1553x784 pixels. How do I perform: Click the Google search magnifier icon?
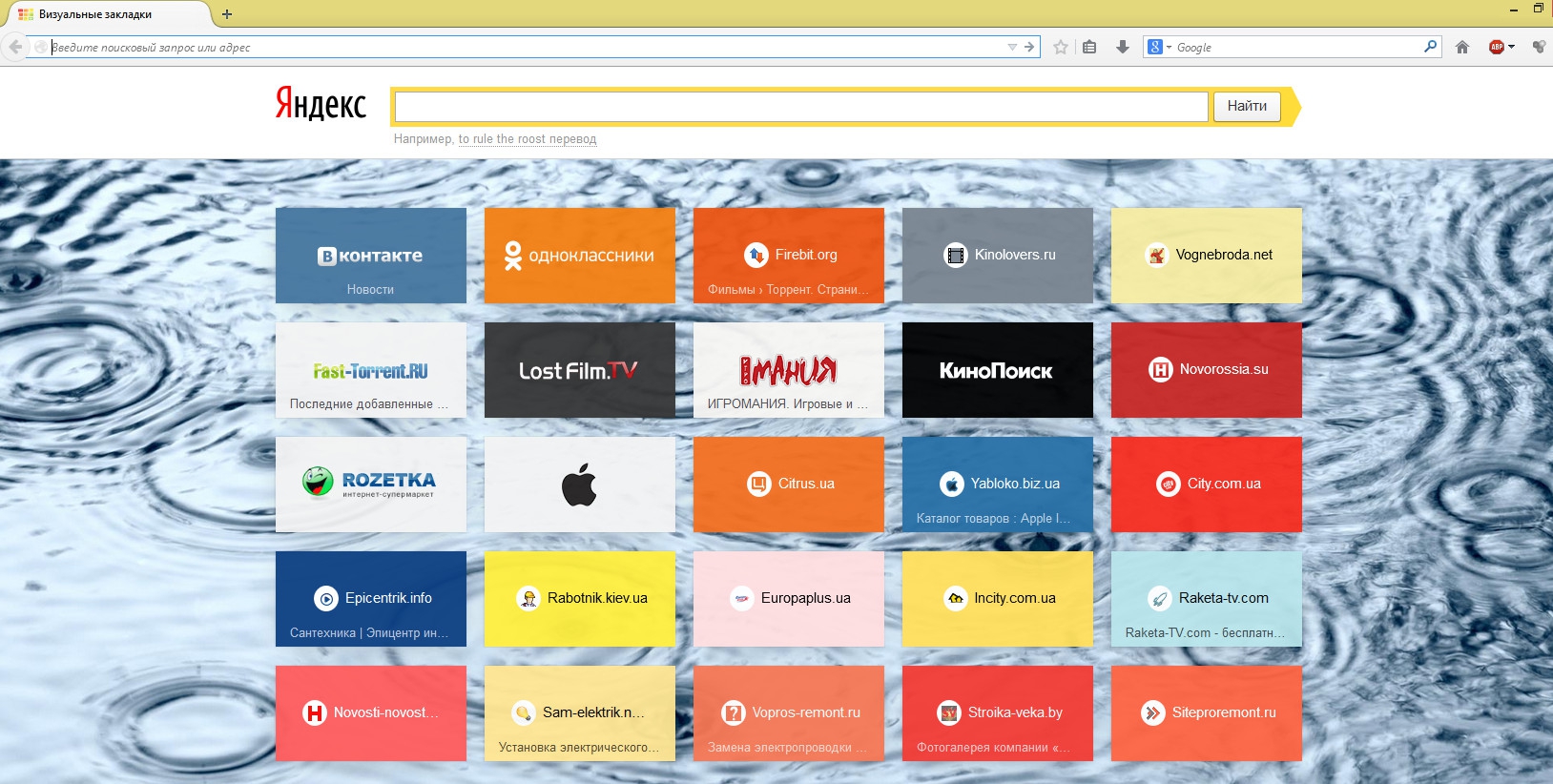(1430, 46)
